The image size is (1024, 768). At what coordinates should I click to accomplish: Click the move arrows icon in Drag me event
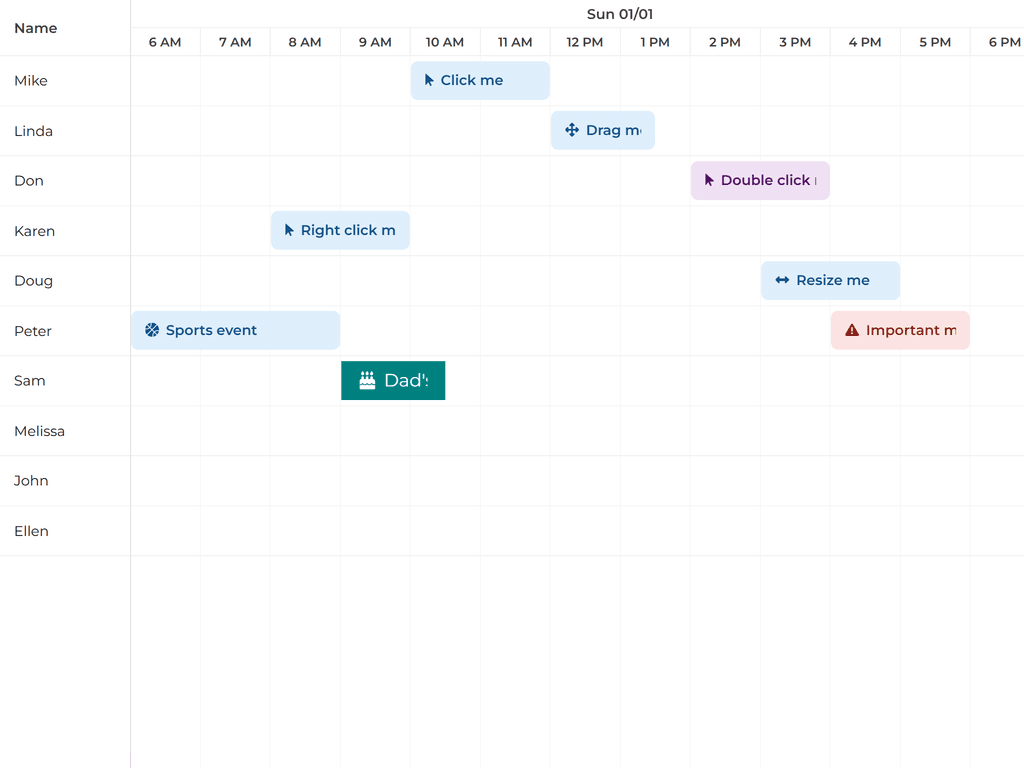point(572,130)
